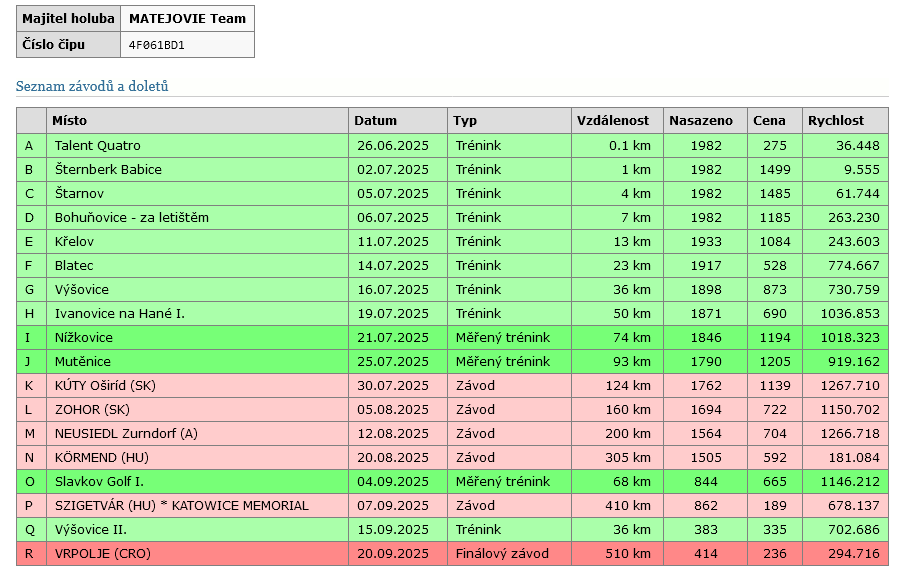Select 'SZIGETVÁR (HU) * KATOWICE MEMORIAL' row
Screen dimensions: 913x582
click(182, 506)
